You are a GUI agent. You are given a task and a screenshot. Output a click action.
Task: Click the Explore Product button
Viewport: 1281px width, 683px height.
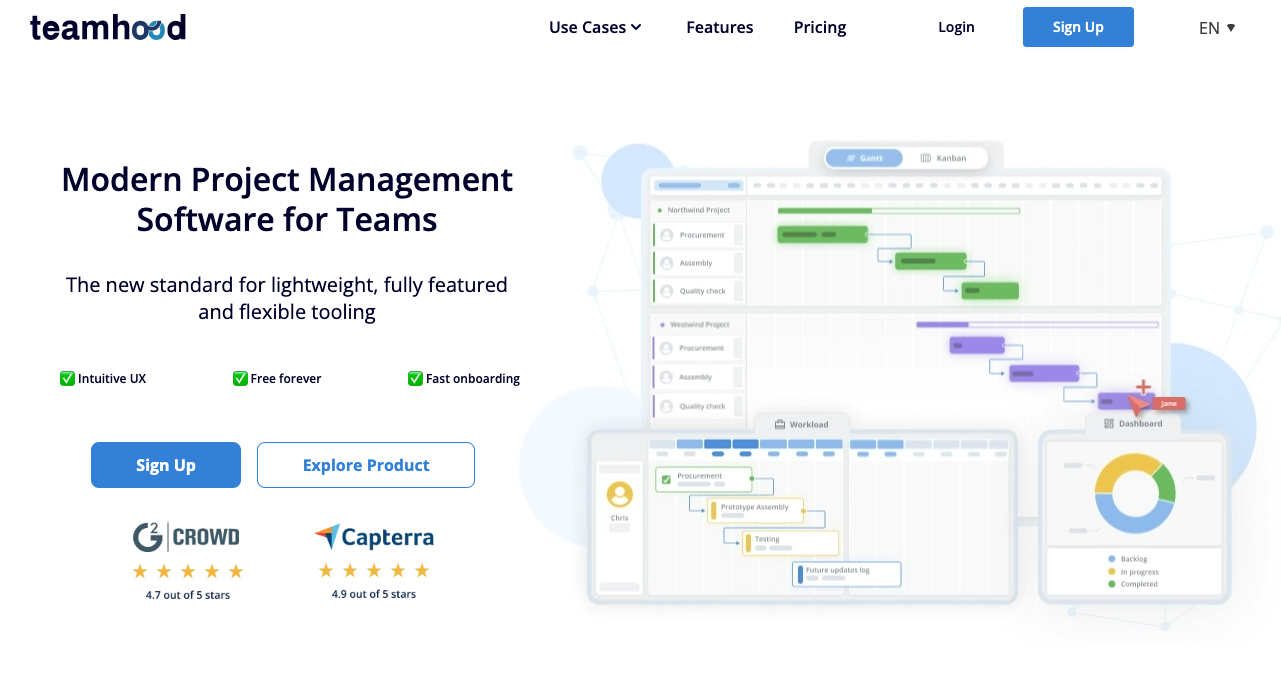(366, 465)
